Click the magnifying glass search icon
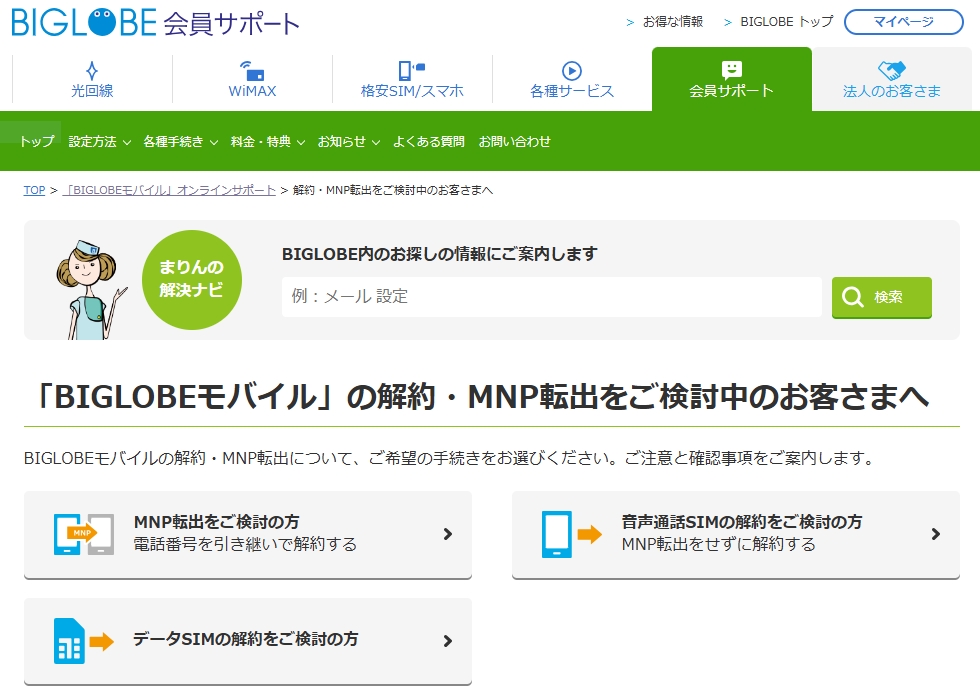The width and height of the screenshot is (980, 698). (x=852, y=296)
